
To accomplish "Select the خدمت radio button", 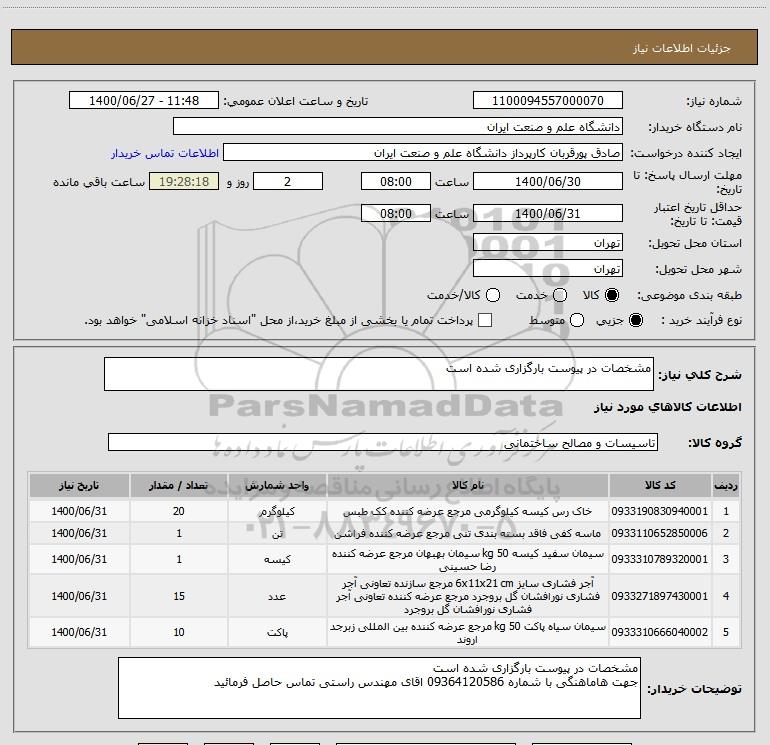I will (560, 295).
